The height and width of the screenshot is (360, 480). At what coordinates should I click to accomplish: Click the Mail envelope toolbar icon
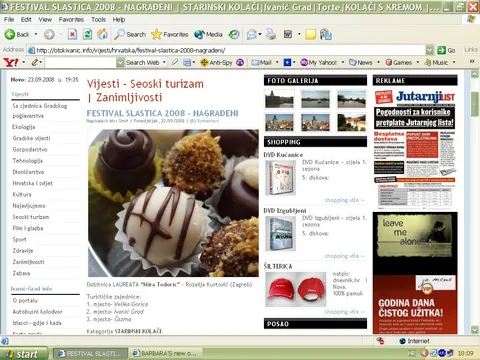tap(252, 34)
